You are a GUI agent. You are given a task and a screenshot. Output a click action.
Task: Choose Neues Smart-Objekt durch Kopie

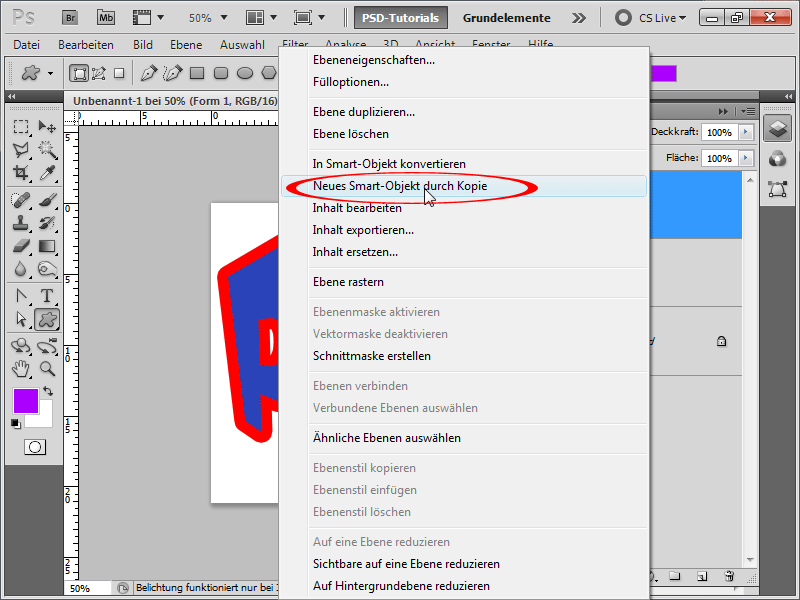click(x=464, y=186)
